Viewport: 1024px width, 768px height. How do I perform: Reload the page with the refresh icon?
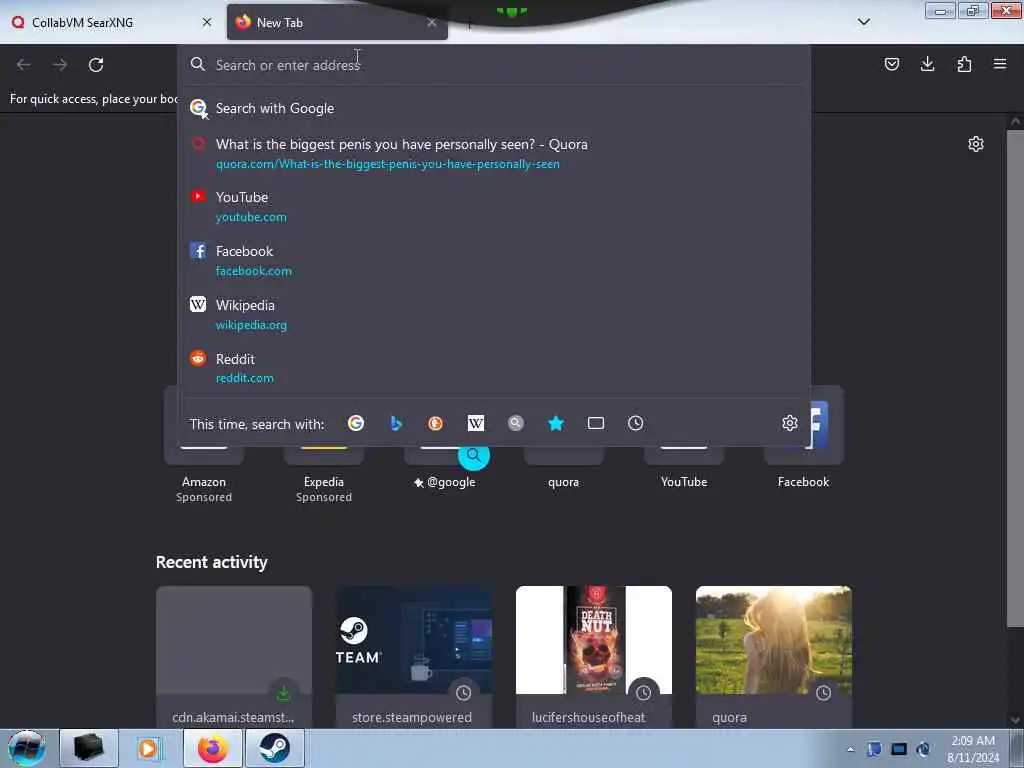(96, 65)
